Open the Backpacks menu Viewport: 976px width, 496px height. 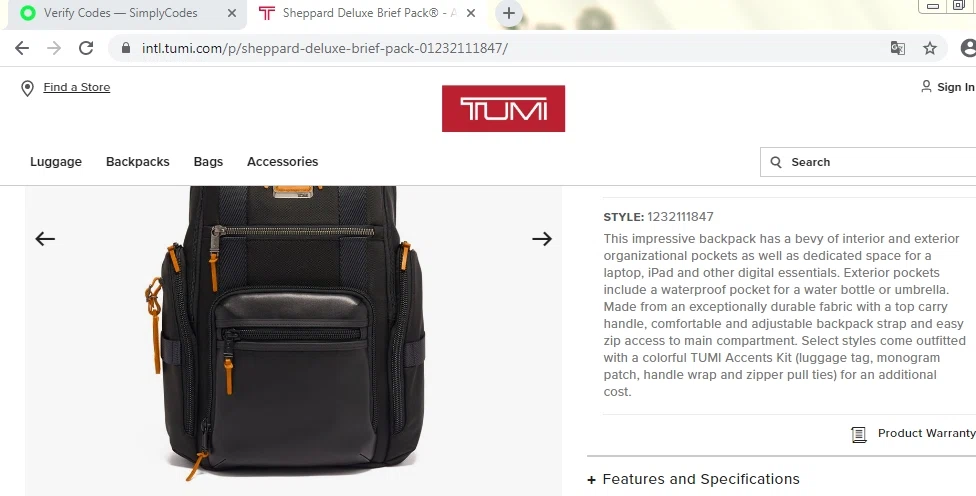pyautogui.click(x=138, y=162)
